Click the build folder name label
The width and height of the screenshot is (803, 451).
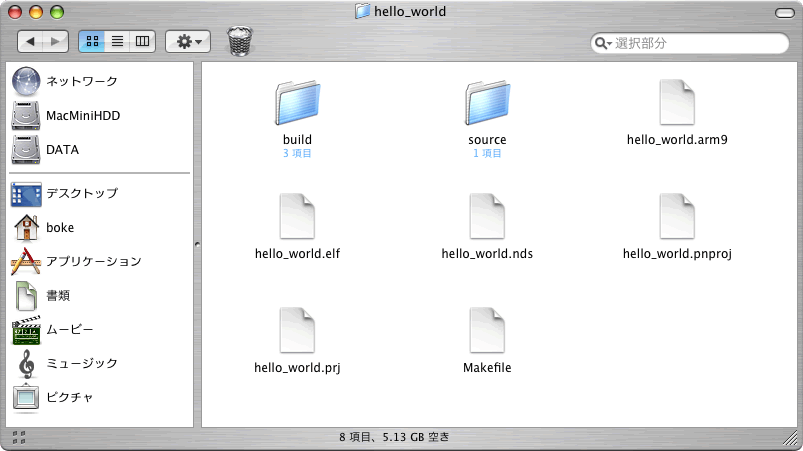coord(297,140)
